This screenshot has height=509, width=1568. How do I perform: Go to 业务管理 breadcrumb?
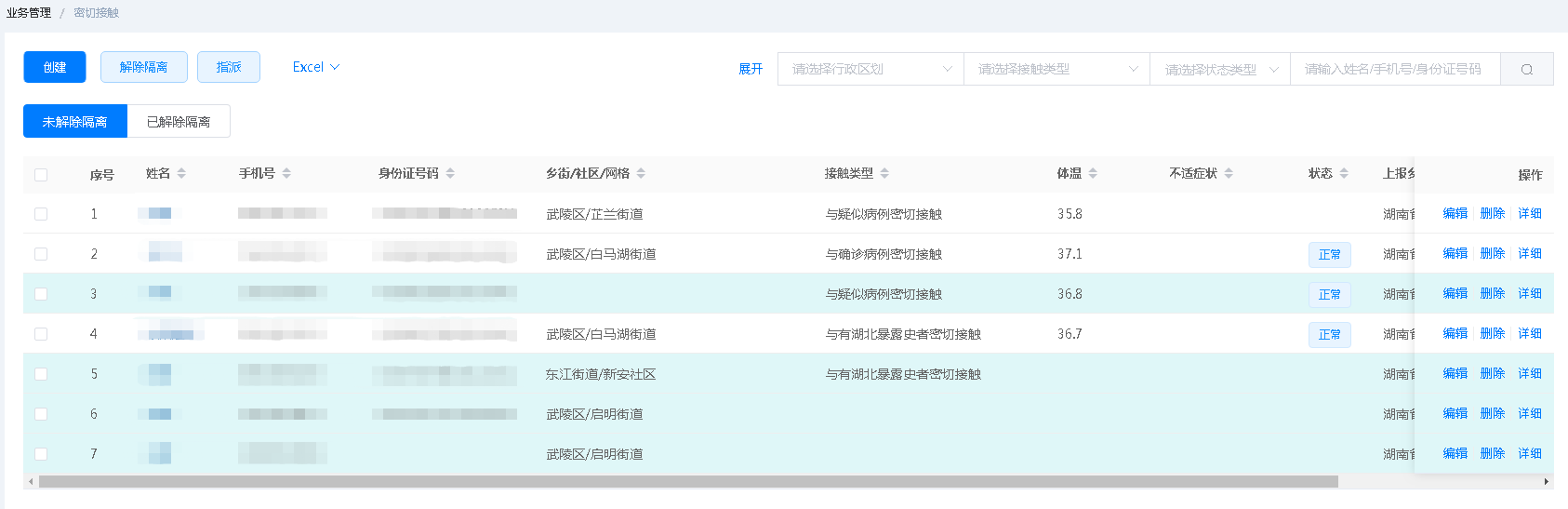[x=29, y=13]
